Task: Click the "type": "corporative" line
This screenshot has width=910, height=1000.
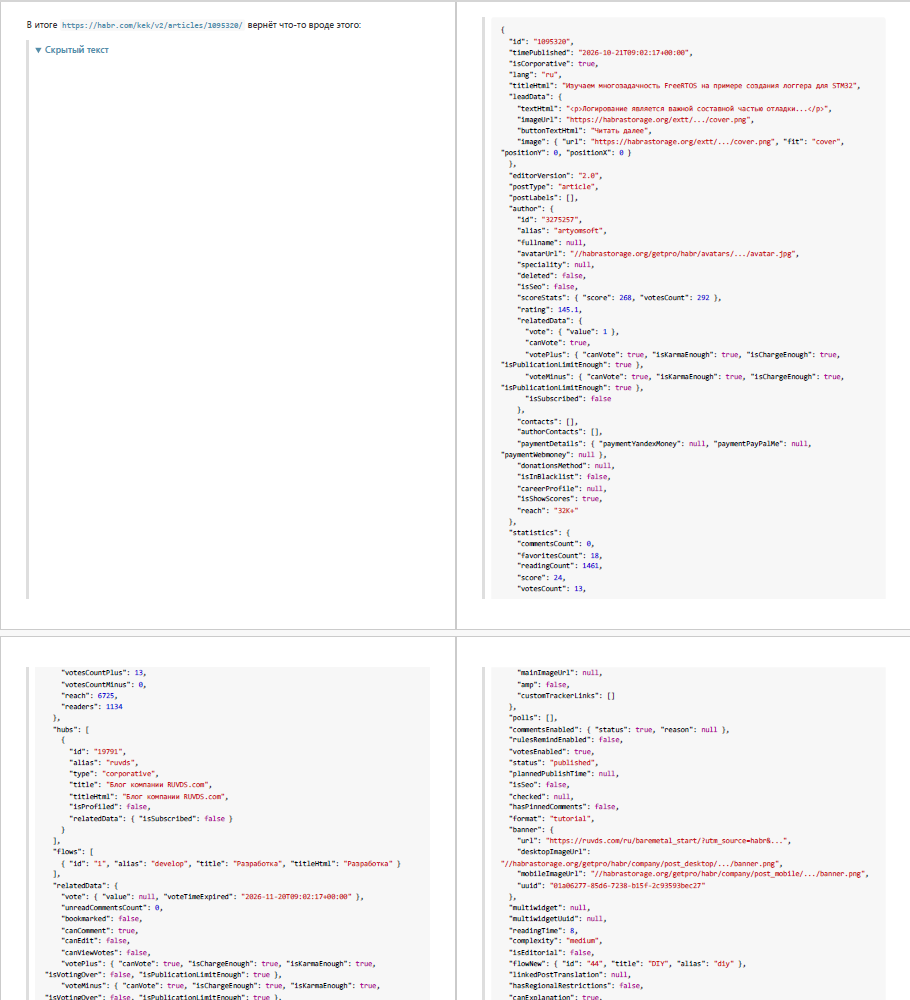Action: pos(114,774)
